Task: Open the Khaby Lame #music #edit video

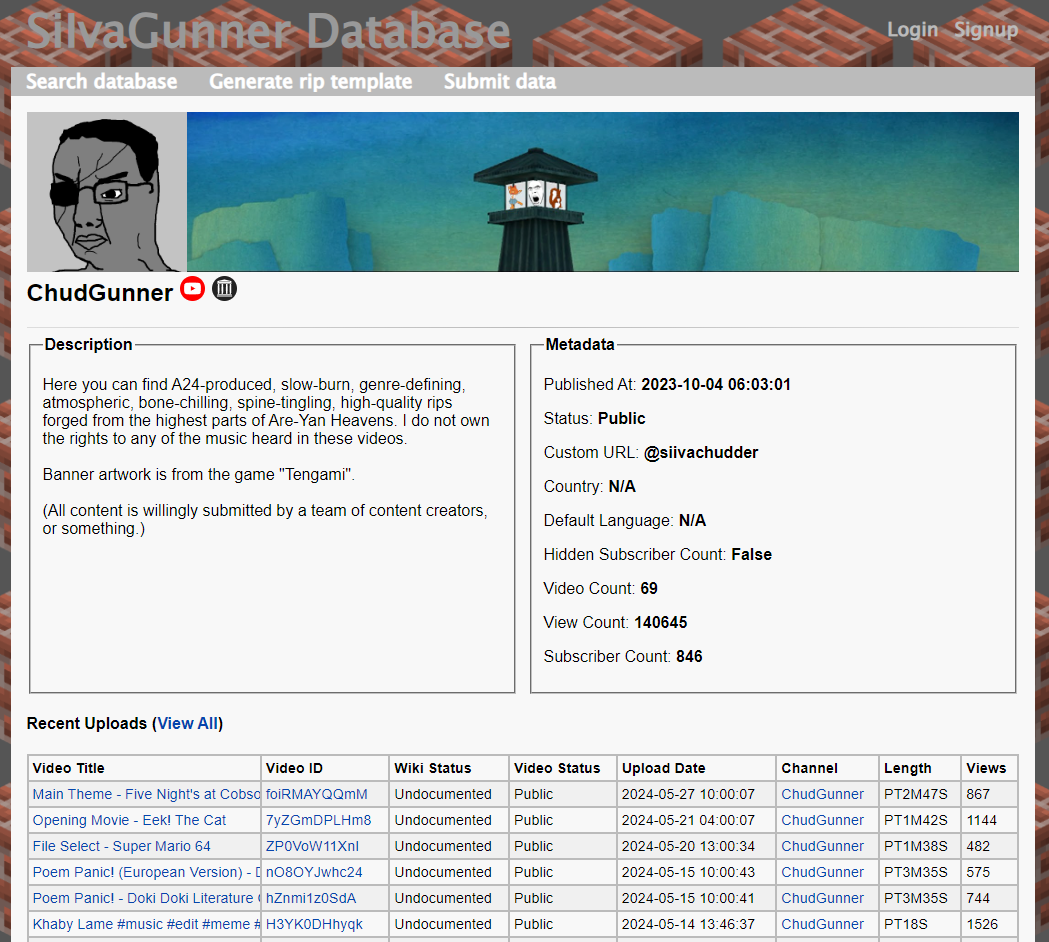Action: 146,925
